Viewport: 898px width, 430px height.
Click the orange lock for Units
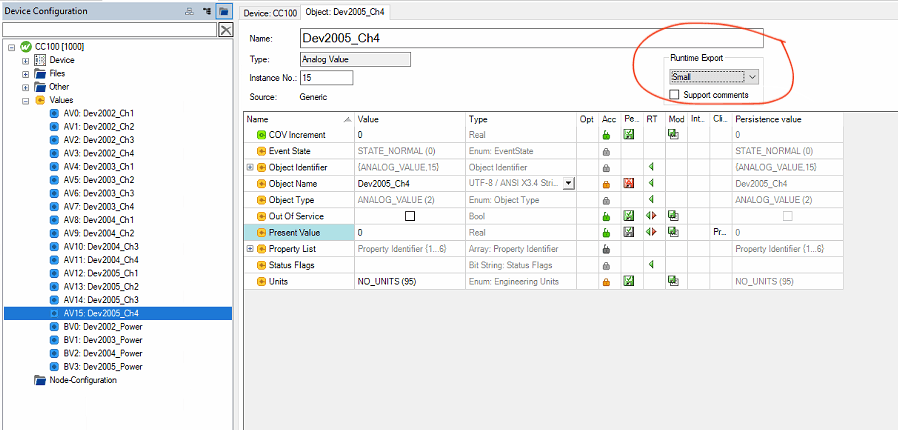pyautogui.click(x=606, y=282)
